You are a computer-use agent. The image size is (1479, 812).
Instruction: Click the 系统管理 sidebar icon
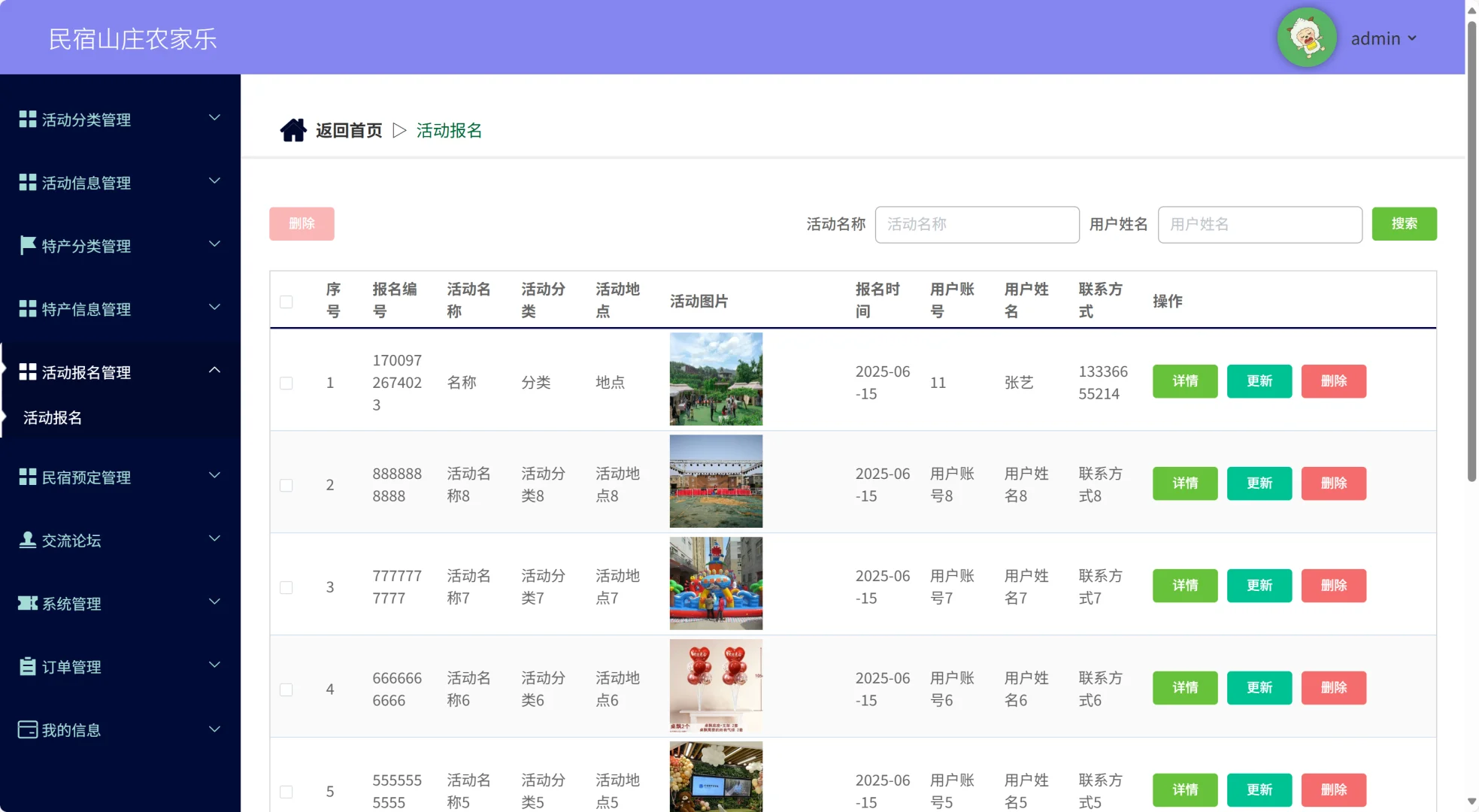27,602
